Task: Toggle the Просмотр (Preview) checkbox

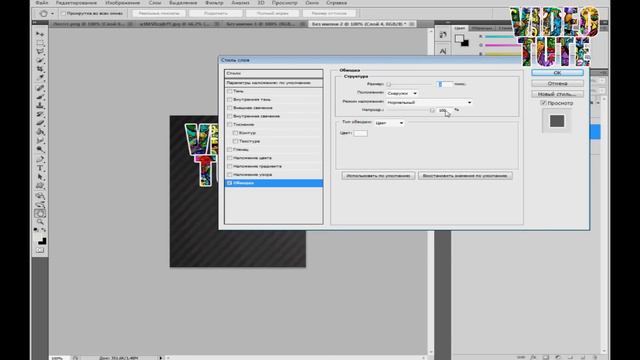Action: (543, 103)
